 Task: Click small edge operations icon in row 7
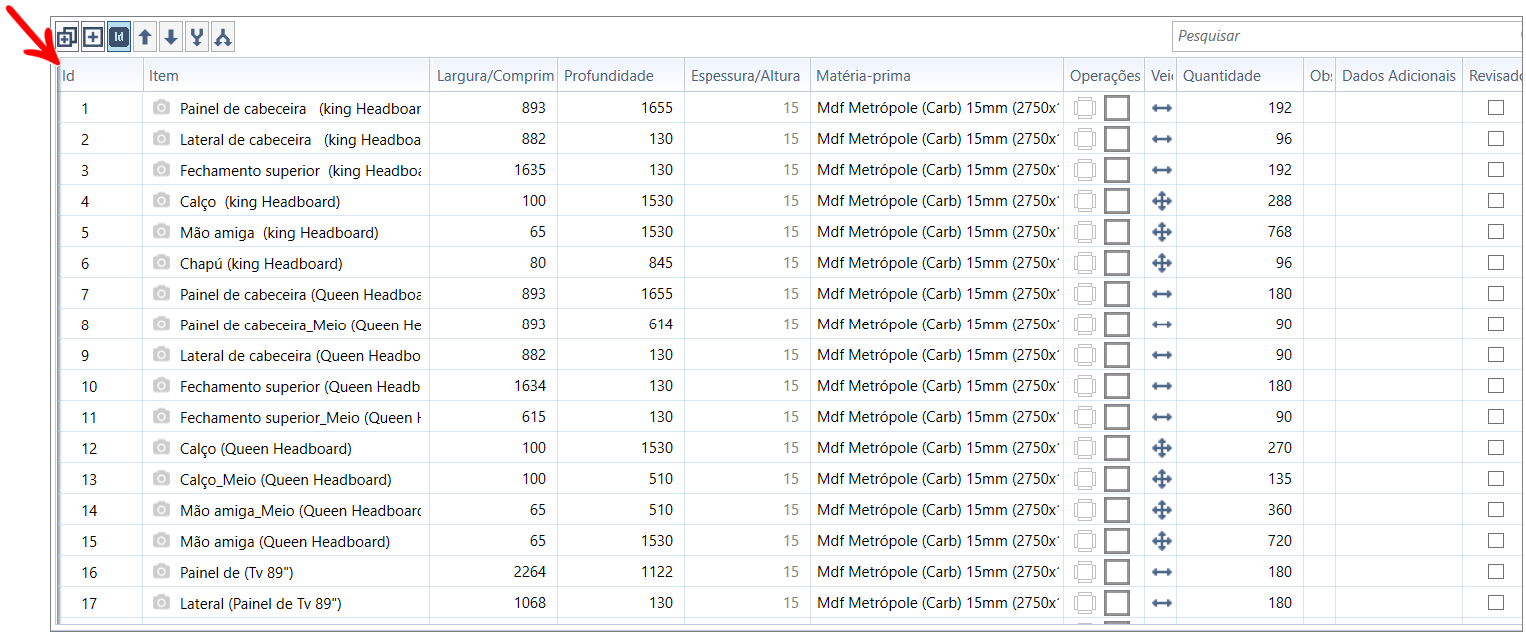(1085, 294)
